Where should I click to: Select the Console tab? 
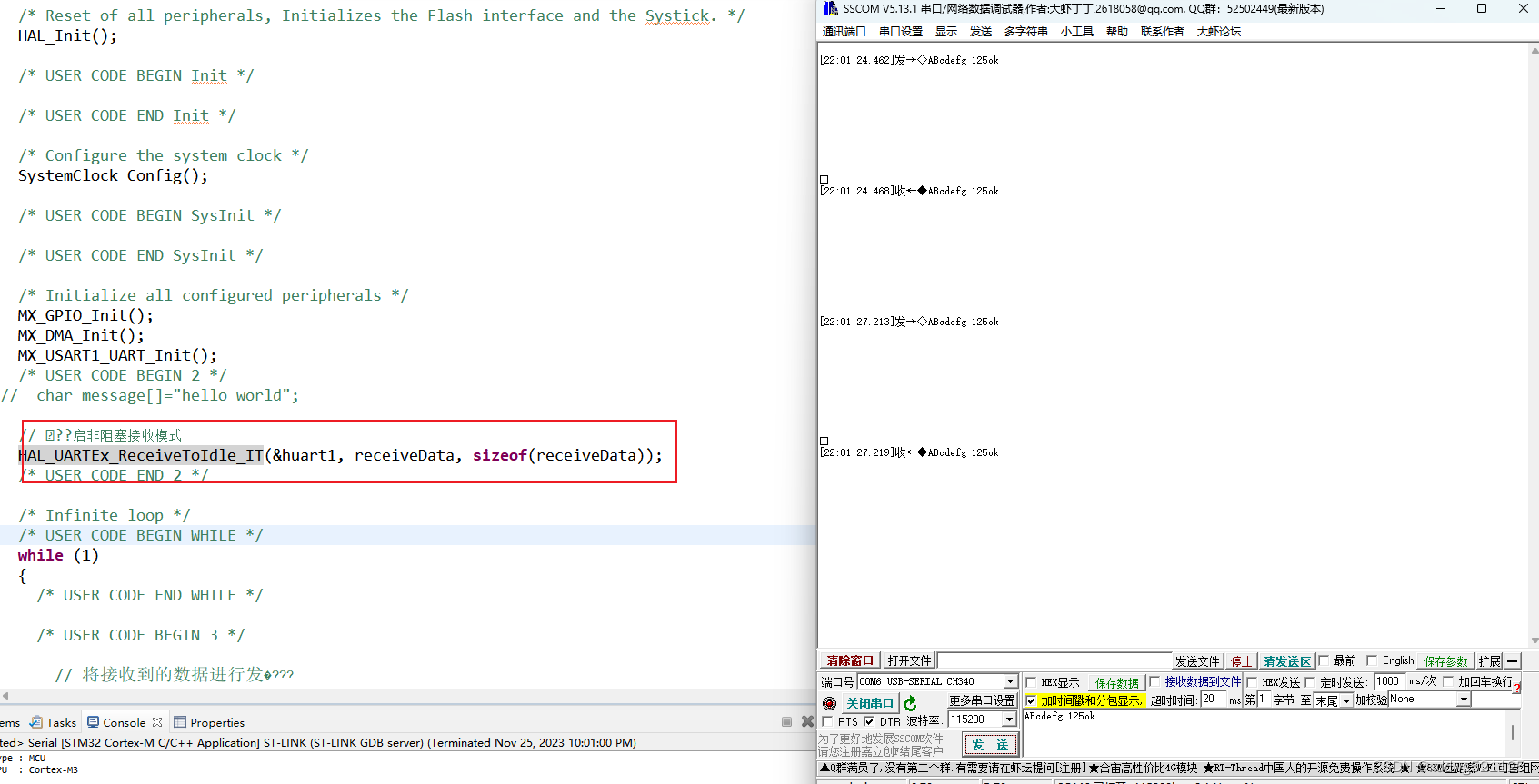(x=125, y=722)
